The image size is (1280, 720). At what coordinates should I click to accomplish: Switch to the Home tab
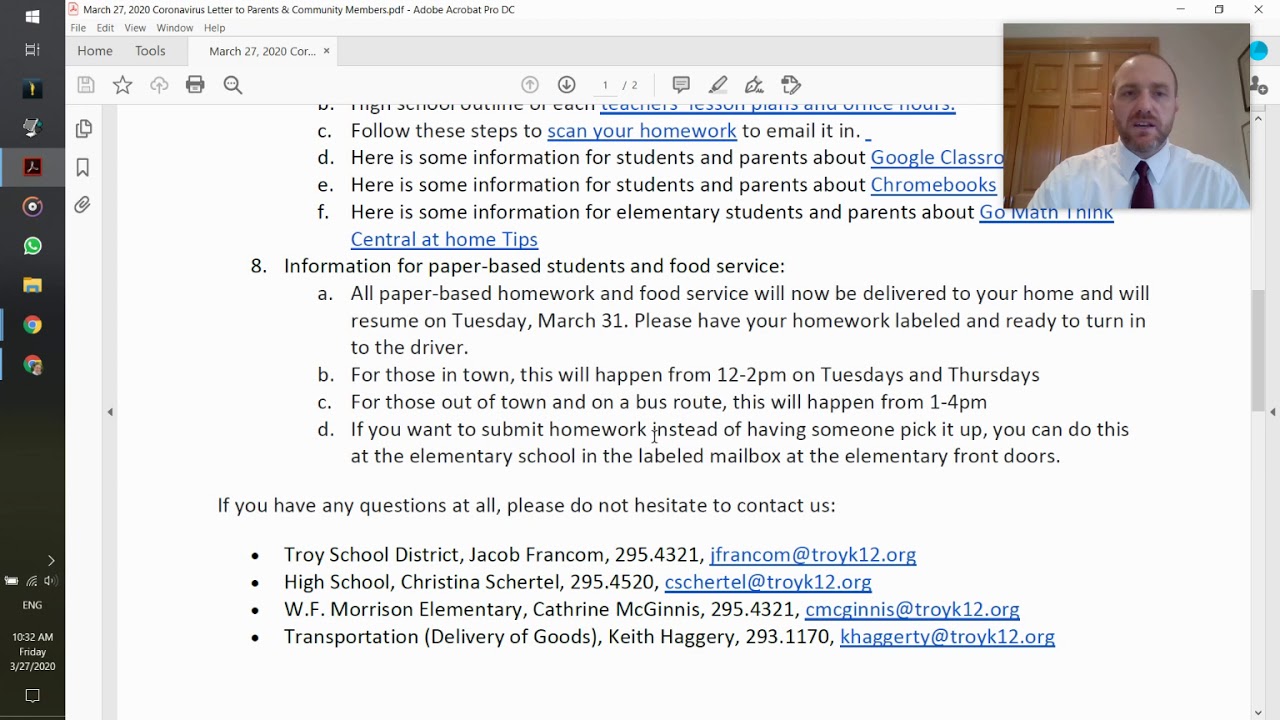(95, 51)
